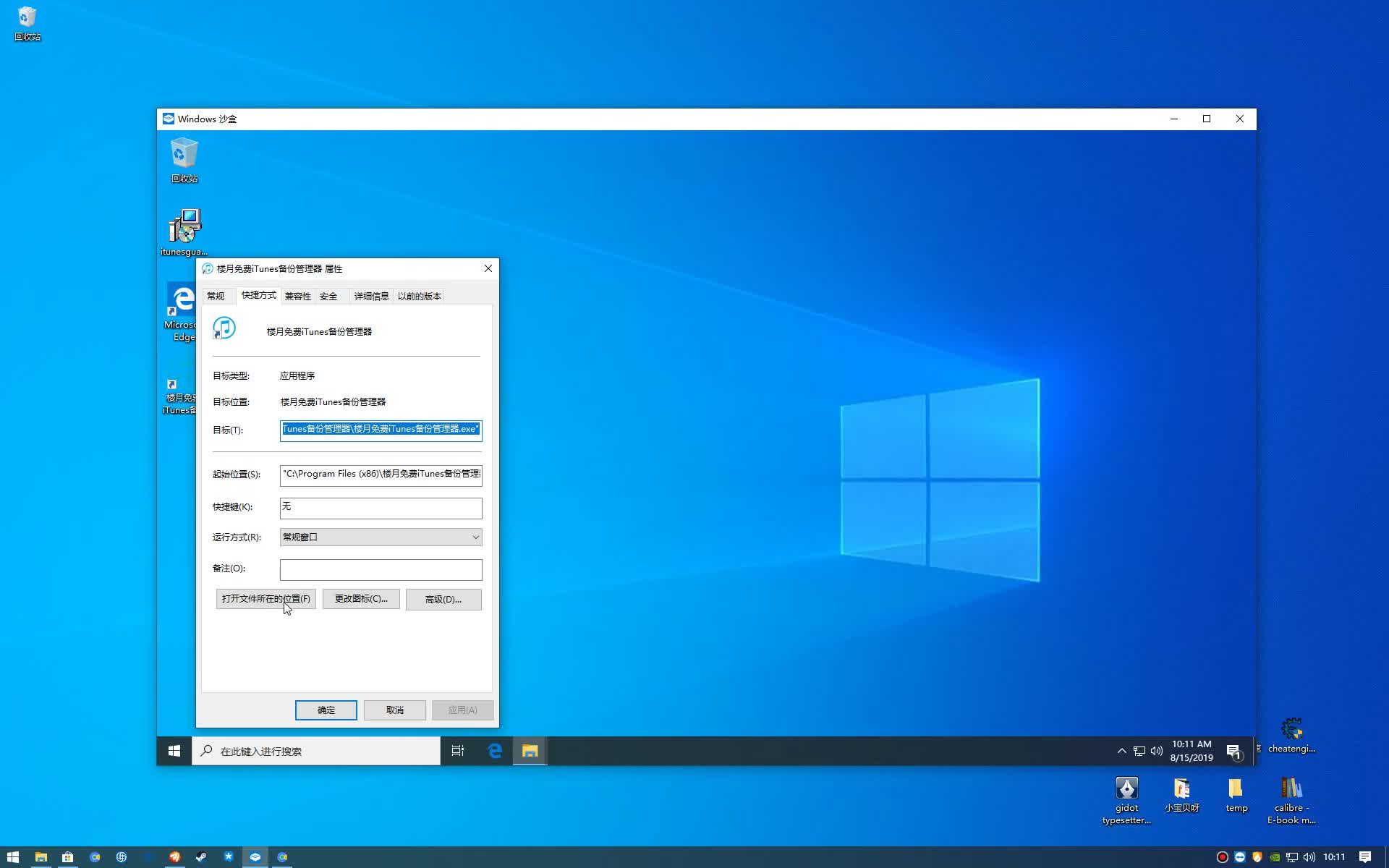Screen dimensions: 1389x868
Task: Open the host volume tray icon
Action: coord(1309,857)
